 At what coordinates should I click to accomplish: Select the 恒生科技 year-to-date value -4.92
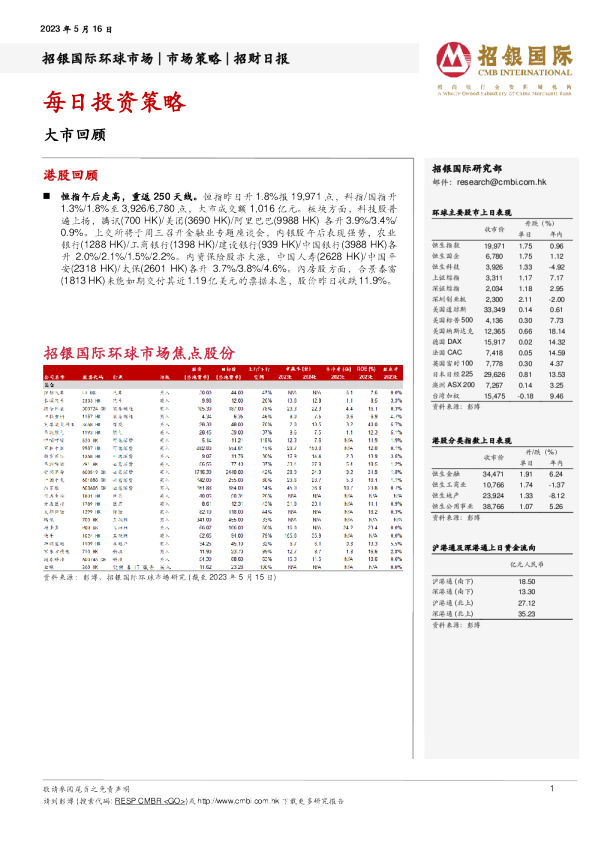[556, 267]
